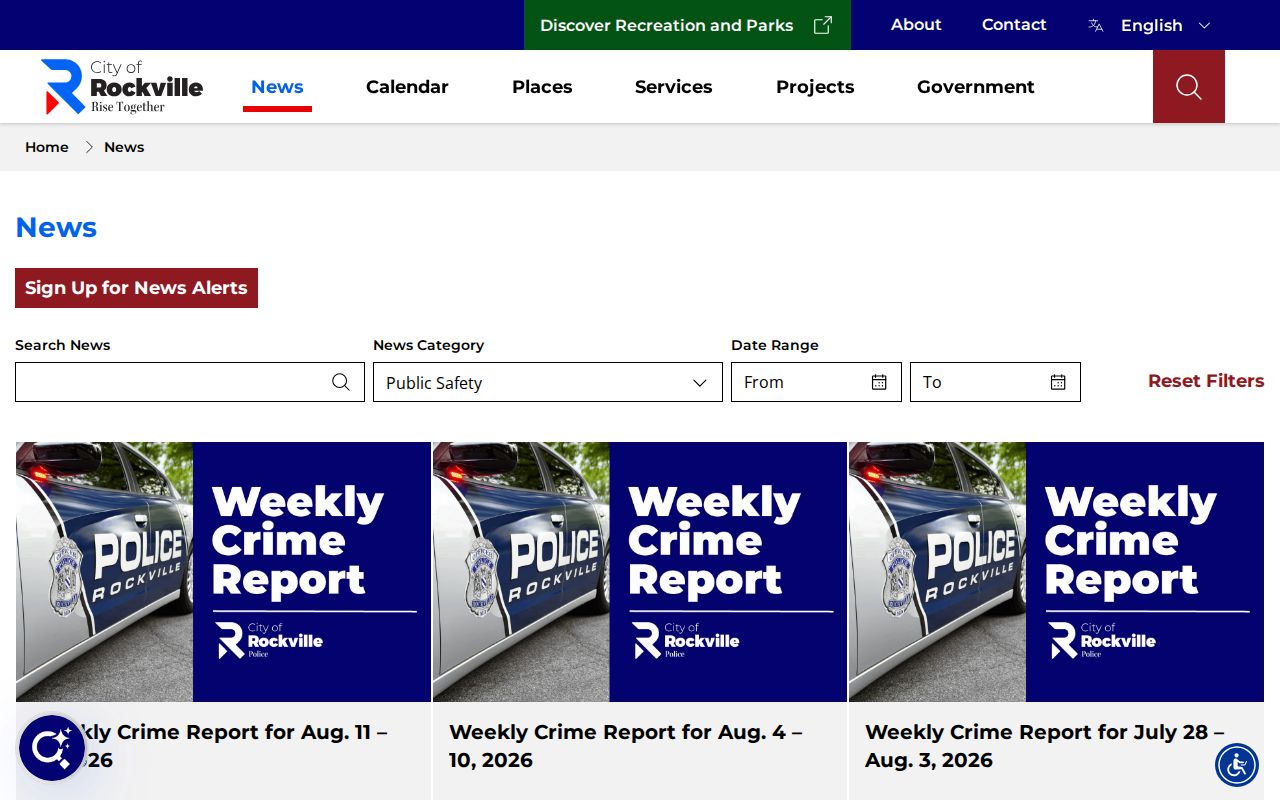
Task: Open the Places menu
Action: click(x=542, y=87)
